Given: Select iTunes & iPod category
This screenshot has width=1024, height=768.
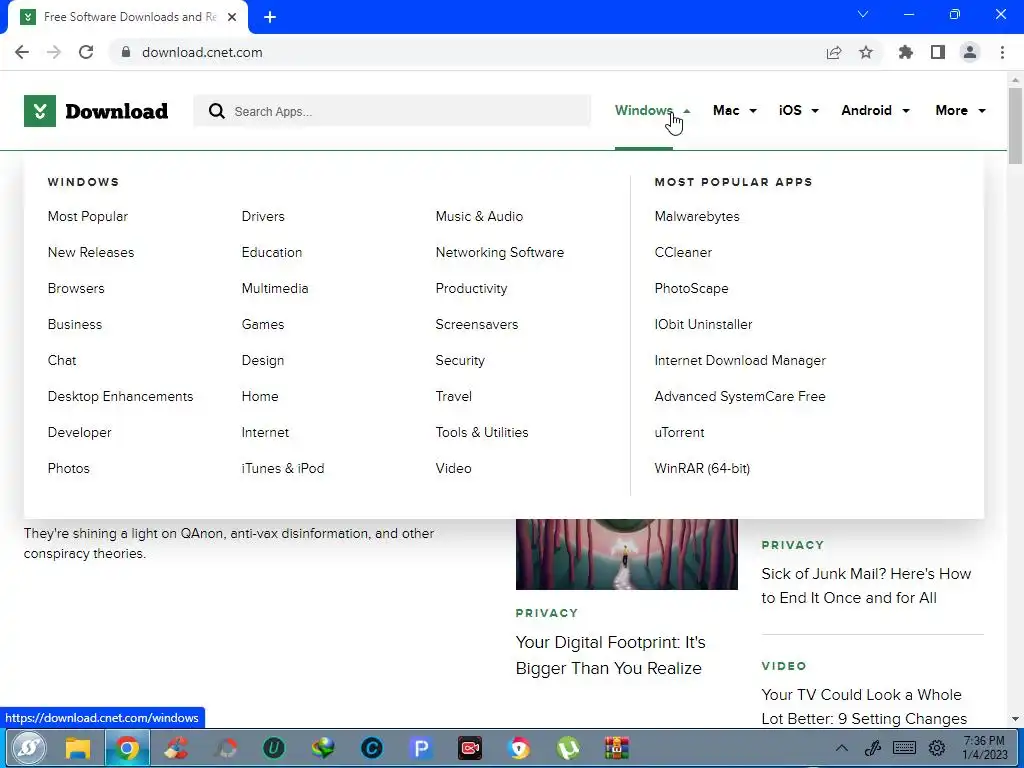Looking at the screenshot, I should tap(283, 468).
